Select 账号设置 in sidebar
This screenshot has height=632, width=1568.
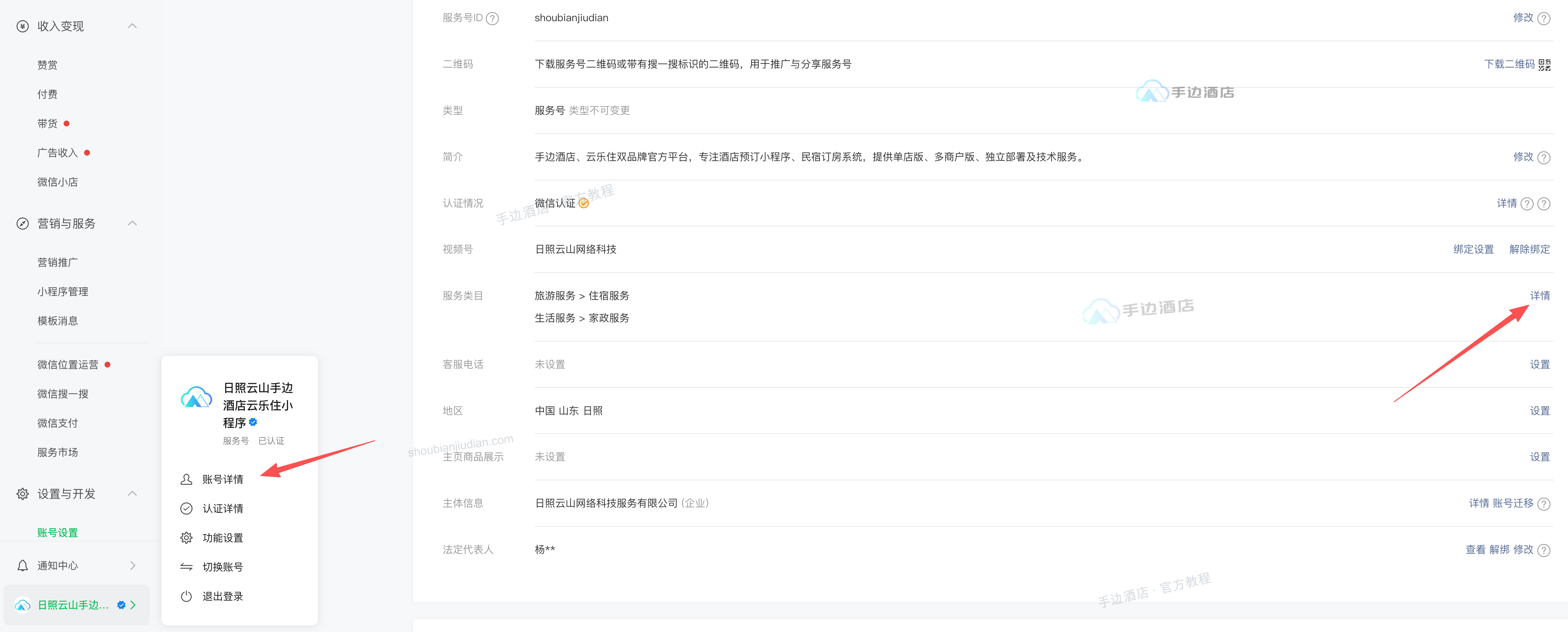click(57, 532)
